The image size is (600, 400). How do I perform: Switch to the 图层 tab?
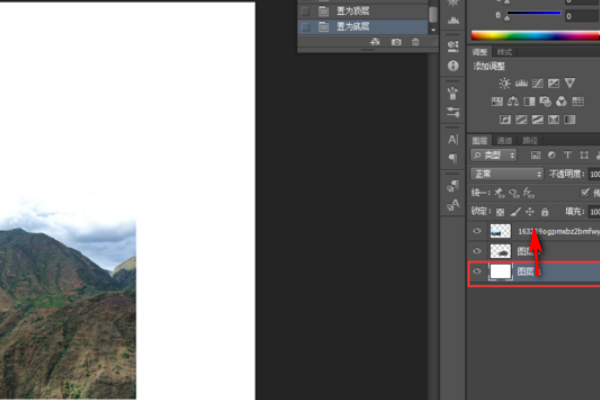coord(479,140)
